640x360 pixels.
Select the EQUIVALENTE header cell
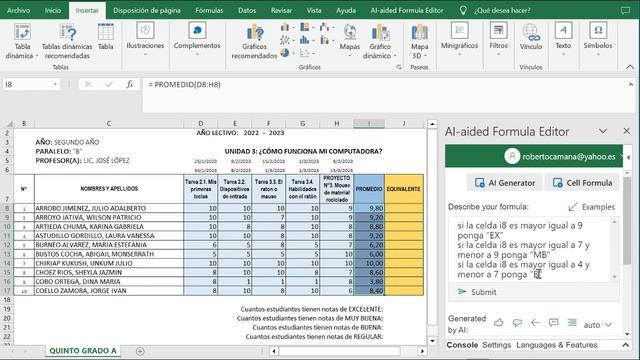(404, 189)
